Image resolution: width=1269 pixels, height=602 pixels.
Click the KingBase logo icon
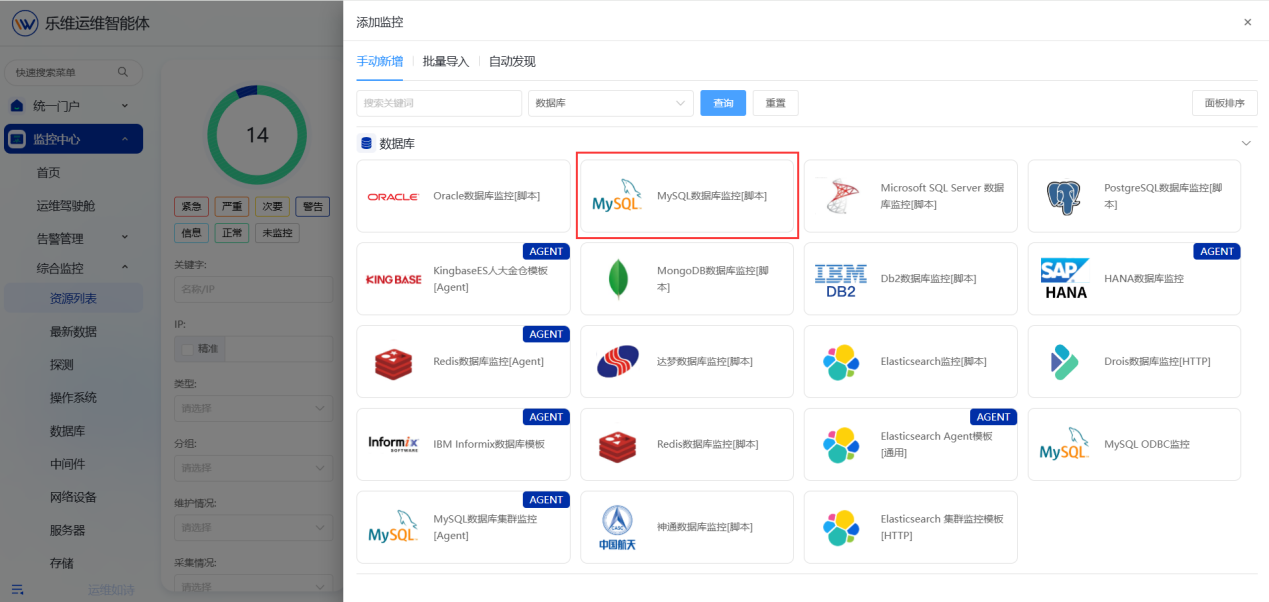pyautogui.click(x=394, y=280)
